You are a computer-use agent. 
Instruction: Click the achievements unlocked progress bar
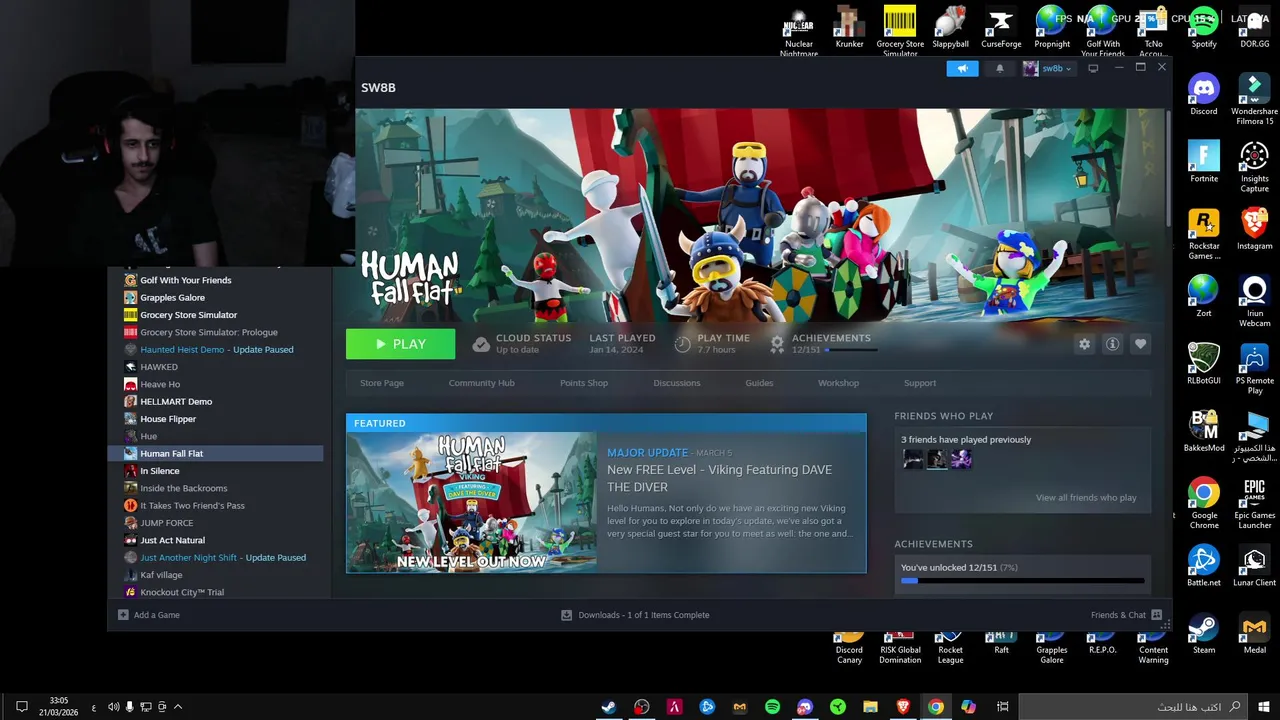[x=1022, y=580]
